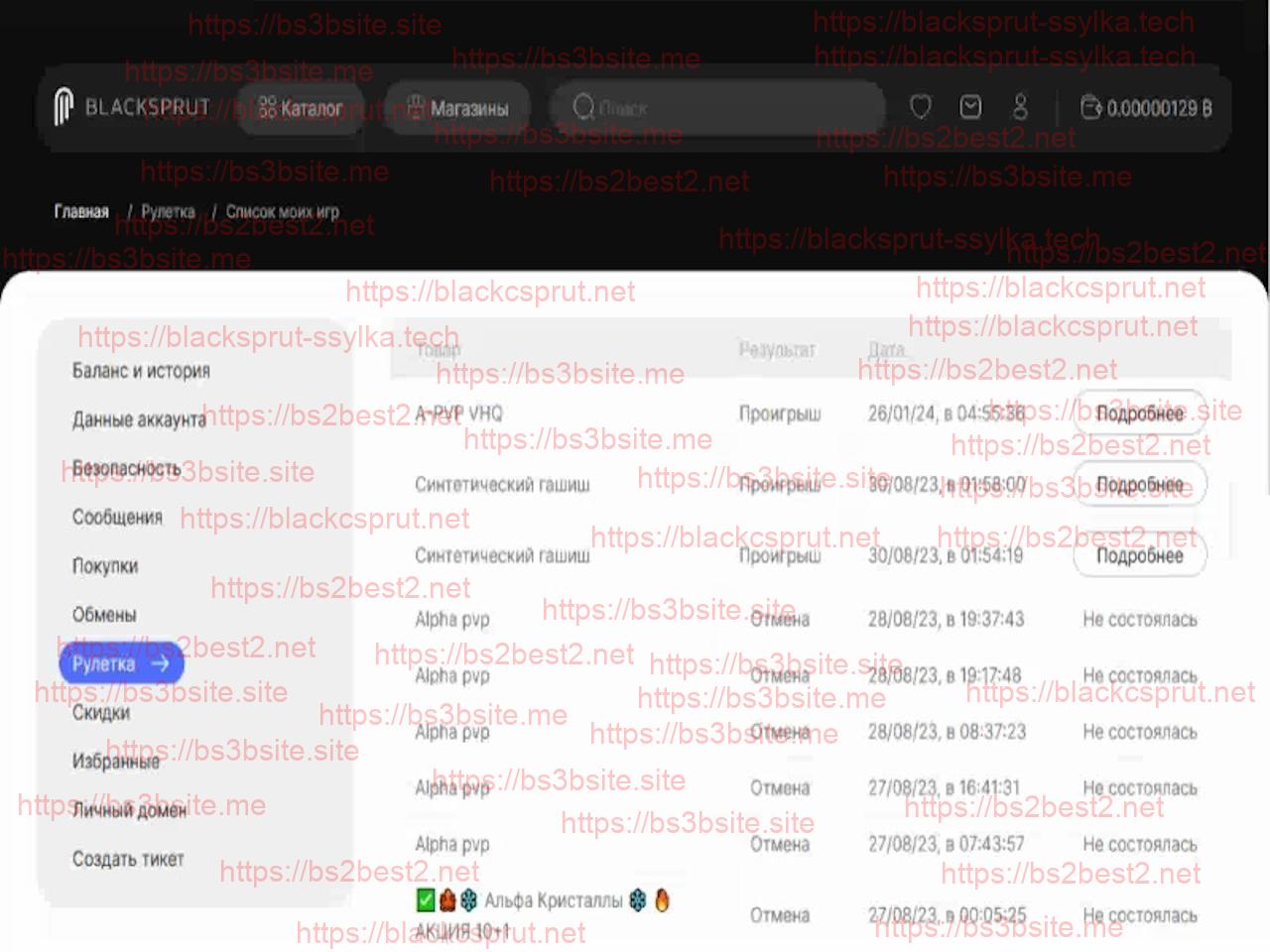Open Избранные in sidebar
Screen dimensions: 1270x952
click(115, 762)
